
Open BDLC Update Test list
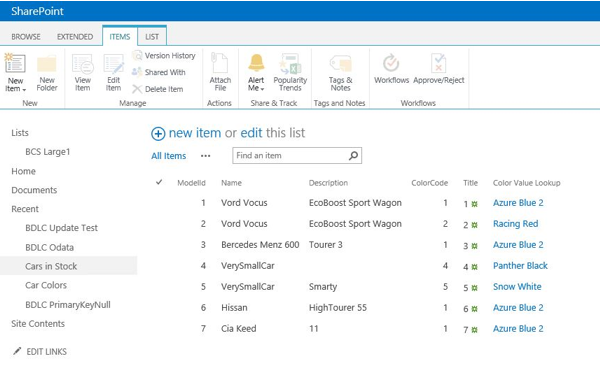[61, 228]
